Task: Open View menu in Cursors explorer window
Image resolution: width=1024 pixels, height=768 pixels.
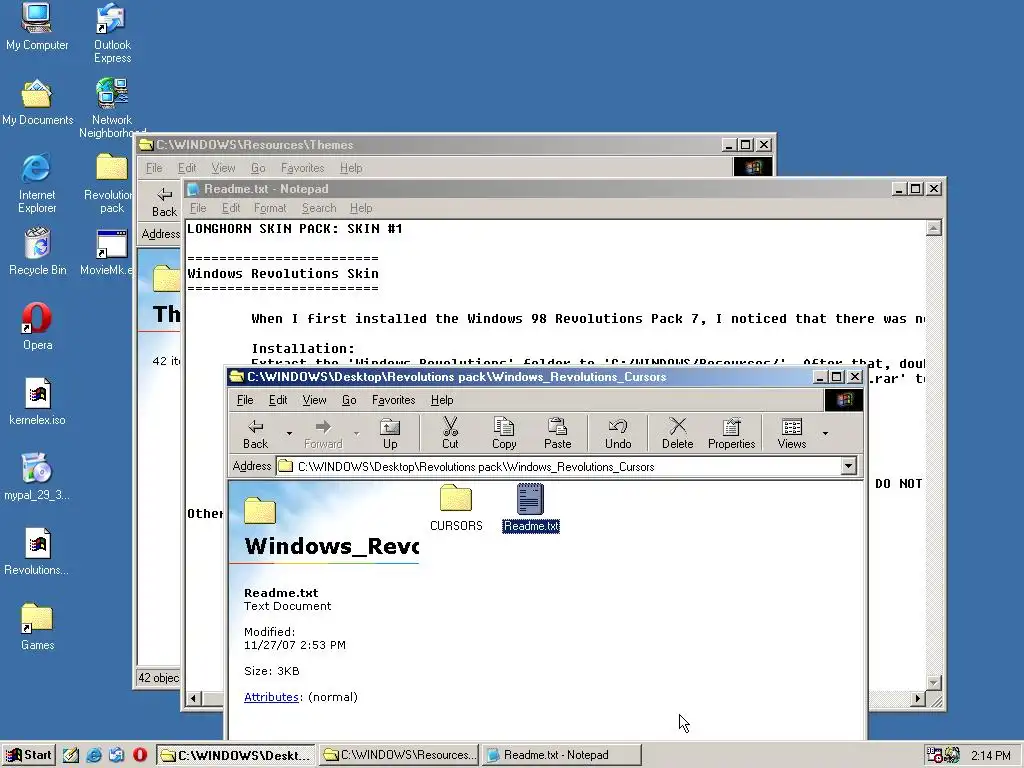Action: click(314, 400)
